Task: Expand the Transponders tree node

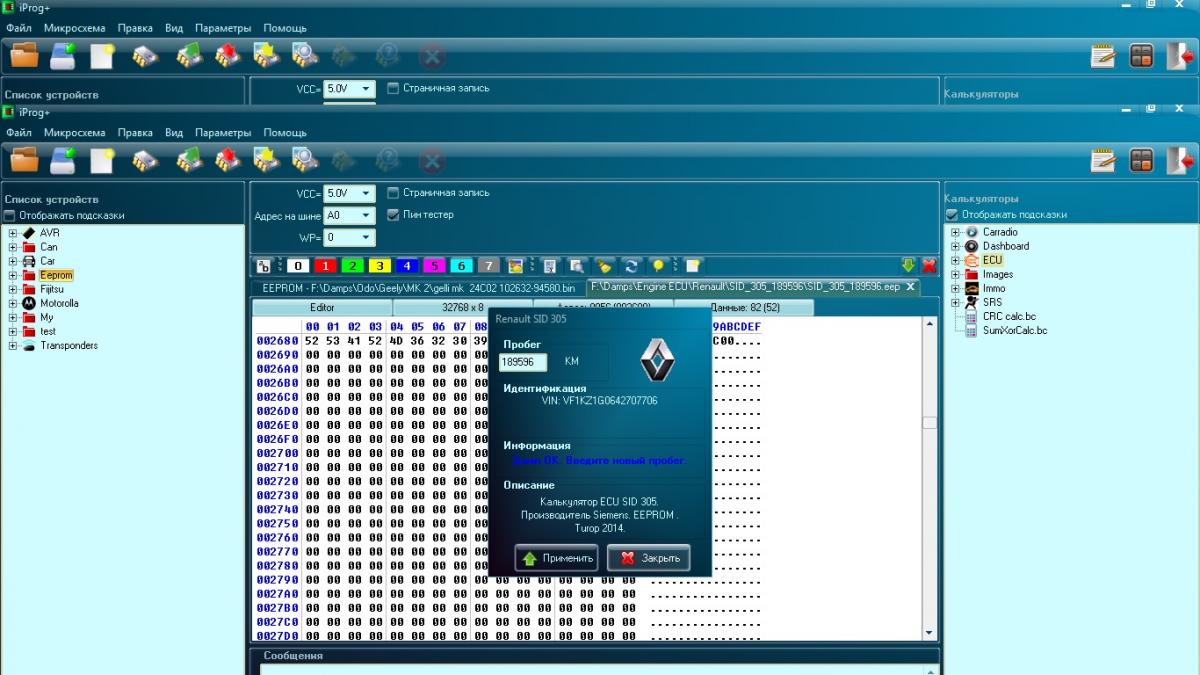Action: tap(13, 346)
